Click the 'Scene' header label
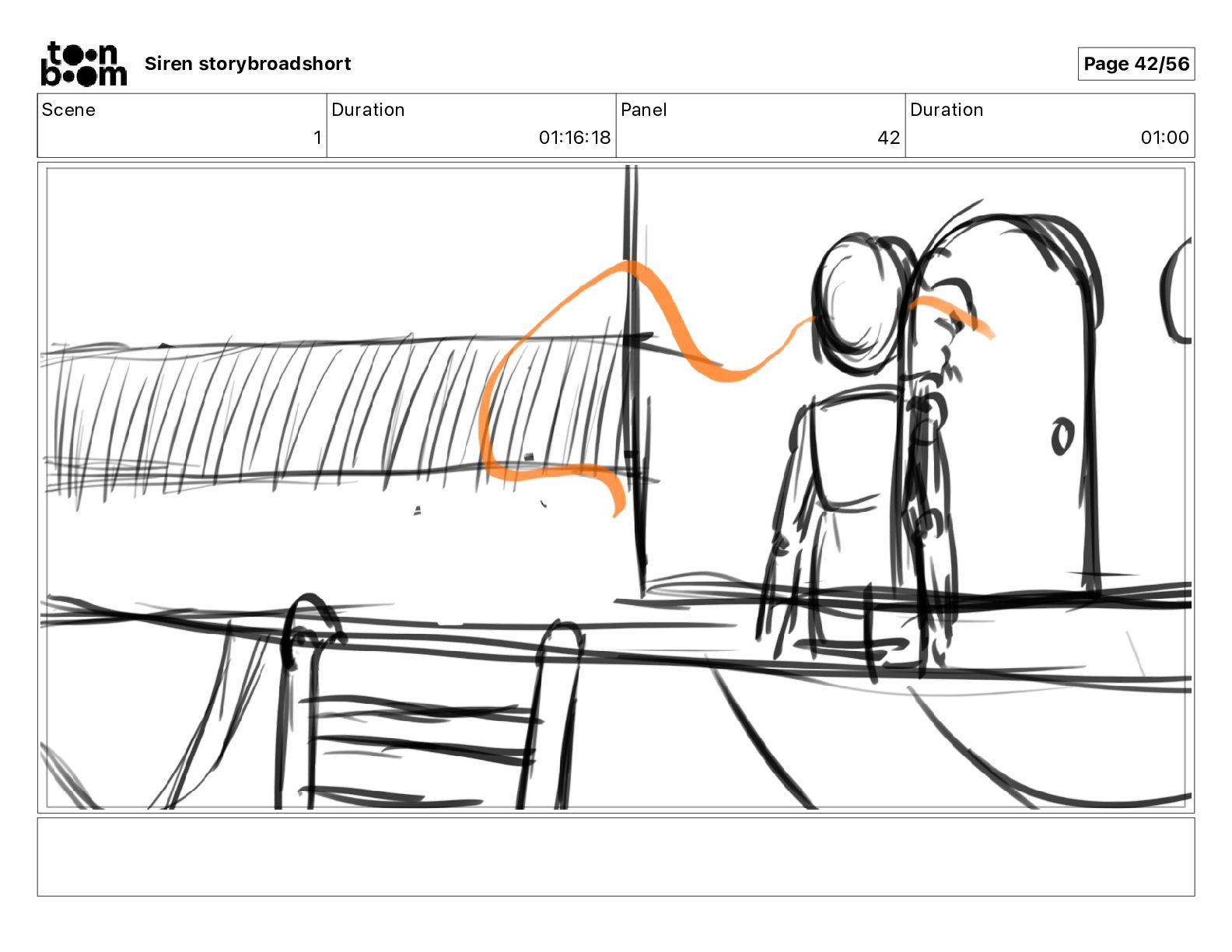 [x=68, y=110]
